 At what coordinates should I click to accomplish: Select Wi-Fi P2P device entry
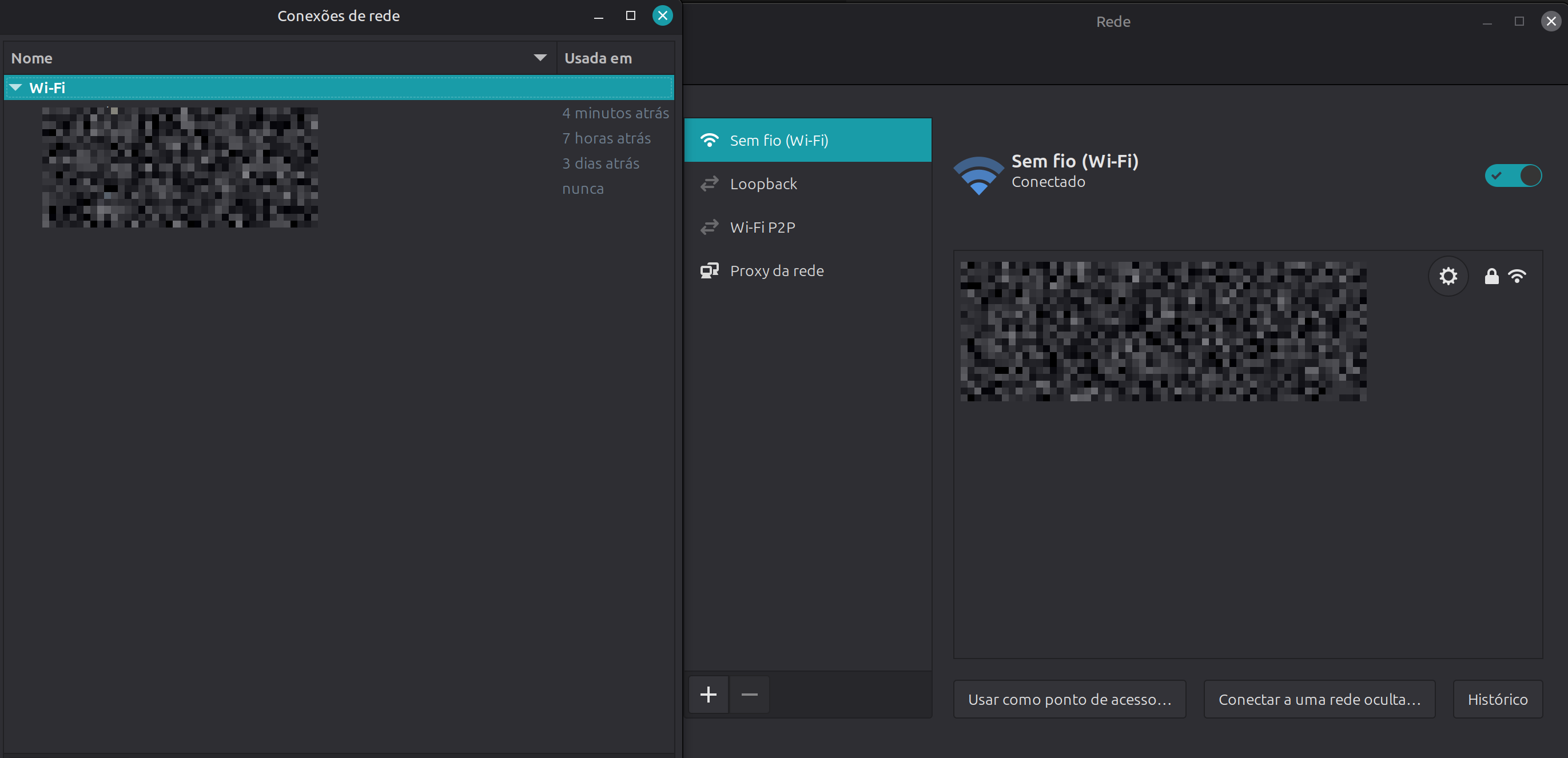pos(762,228)
